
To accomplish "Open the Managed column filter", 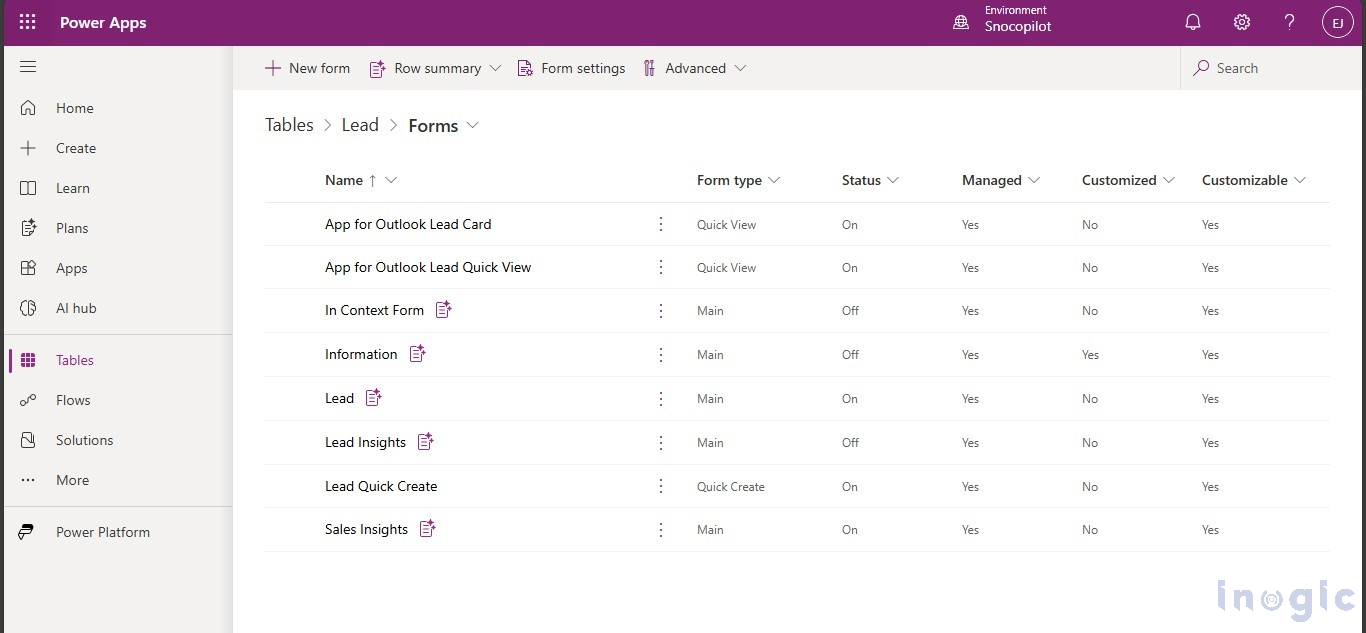I will click(1034, 180).
